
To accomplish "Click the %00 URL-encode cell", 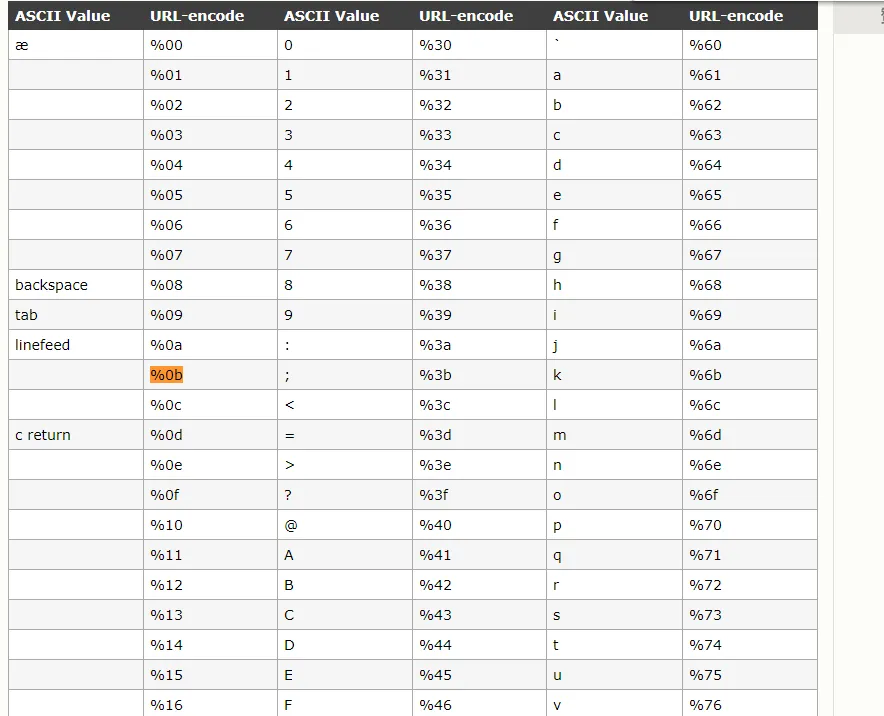I will pyautogui.click(x=167, y=45).
